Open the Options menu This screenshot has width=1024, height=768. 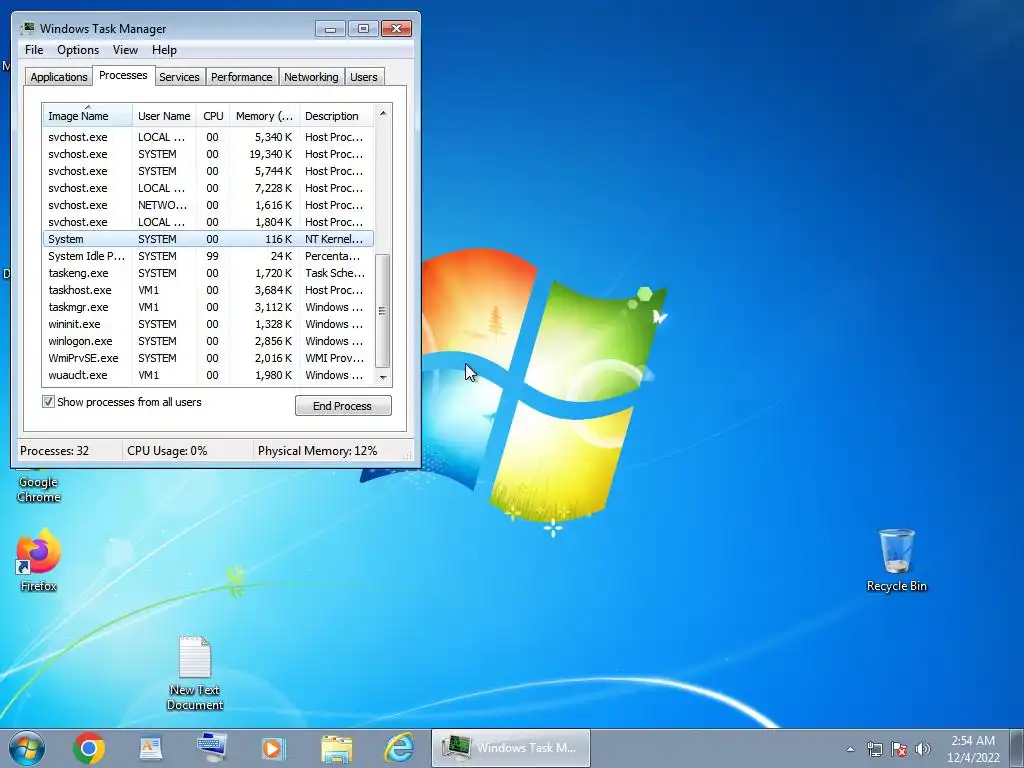tap(78, 50)
